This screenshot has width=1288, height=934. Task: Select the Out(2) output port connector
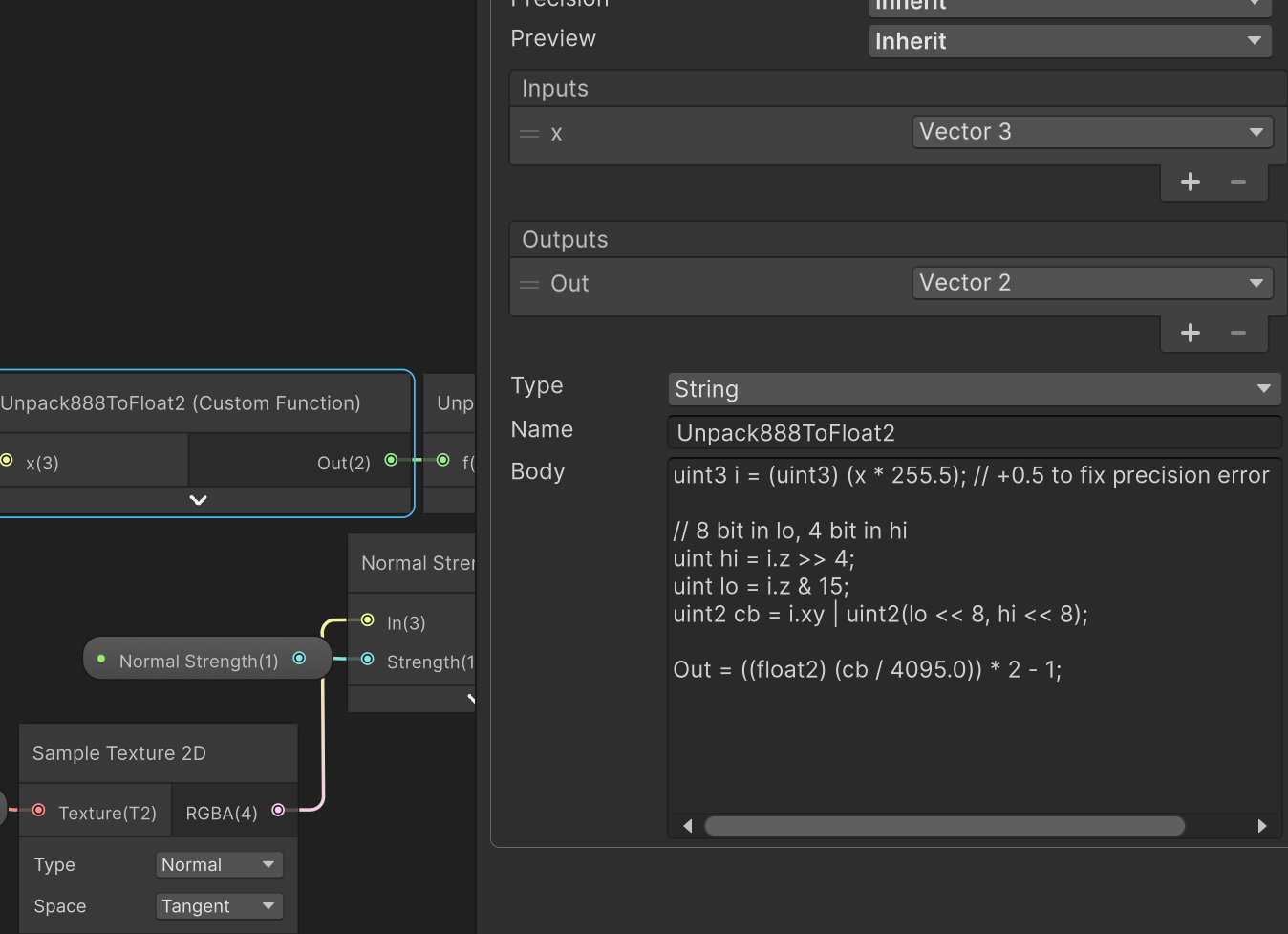391,460
